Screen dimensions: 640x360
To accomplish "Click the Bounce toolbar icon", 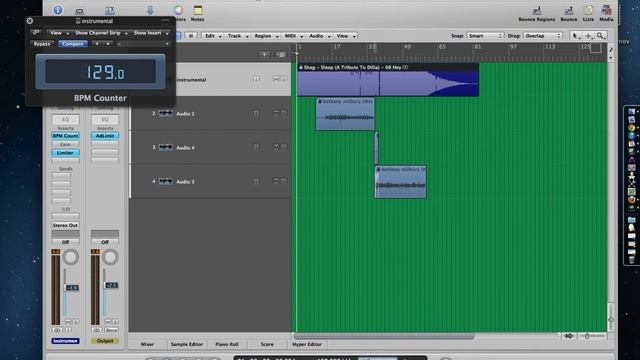I will click(x=569, y=13).
